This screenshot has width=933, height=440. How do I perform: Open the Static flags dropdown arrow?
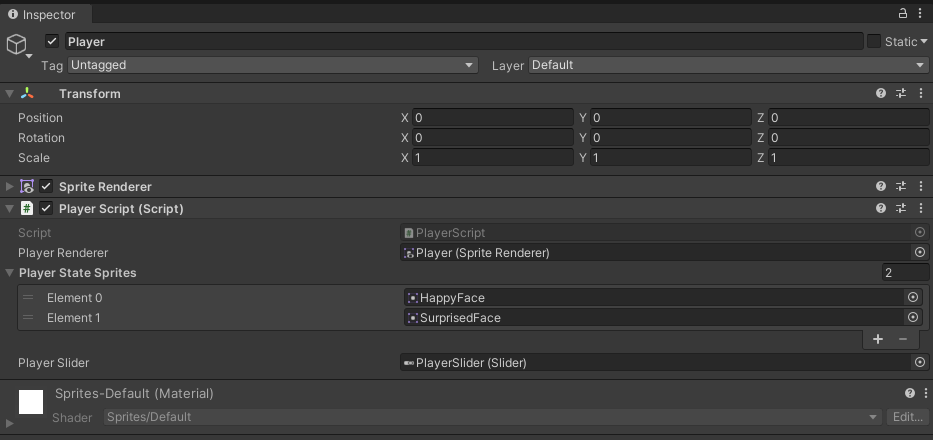pos(923,42)
